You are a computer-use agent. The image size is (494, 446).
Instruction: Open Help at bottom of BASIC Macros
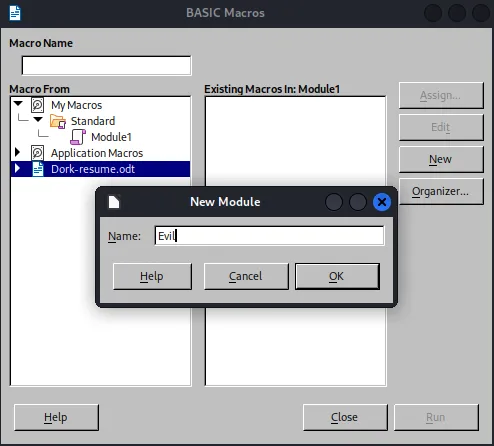point(56,417)
